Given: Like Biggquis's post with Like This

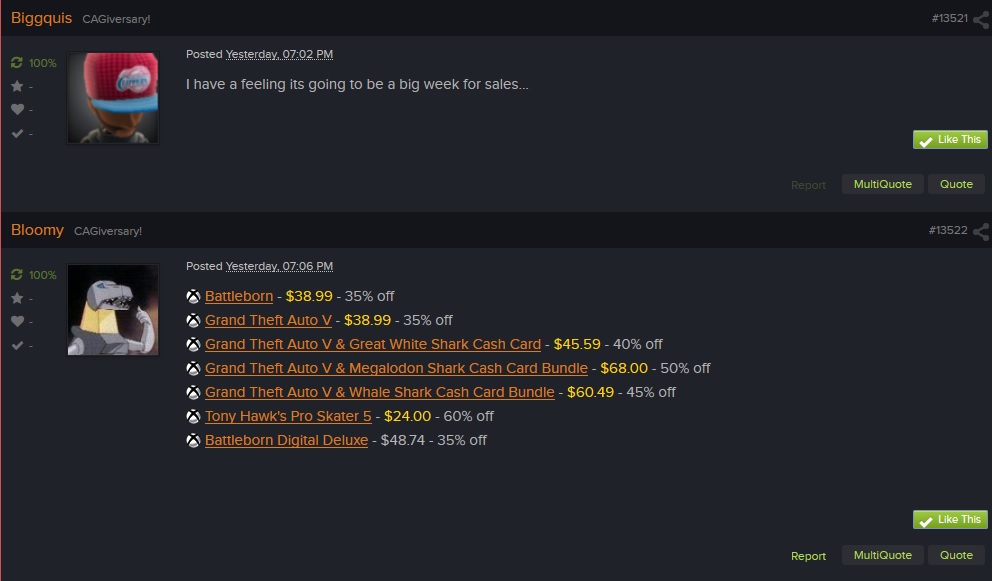Looking at the screenshot, I should [x=950, y=139].
